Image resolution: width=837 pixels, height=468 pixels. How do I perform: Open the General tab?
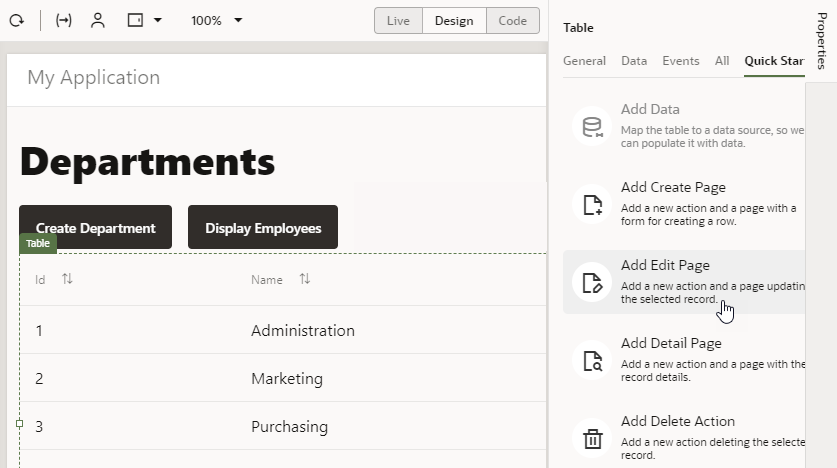point(585,61)
